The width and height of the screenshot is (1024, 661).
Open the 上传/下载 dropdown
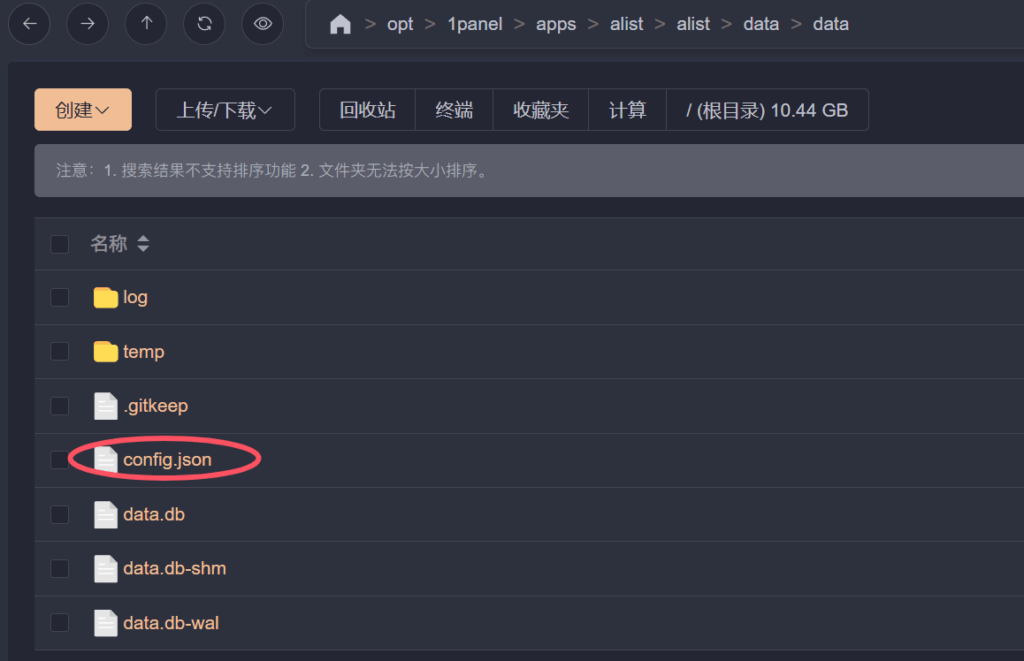[225, 110]
